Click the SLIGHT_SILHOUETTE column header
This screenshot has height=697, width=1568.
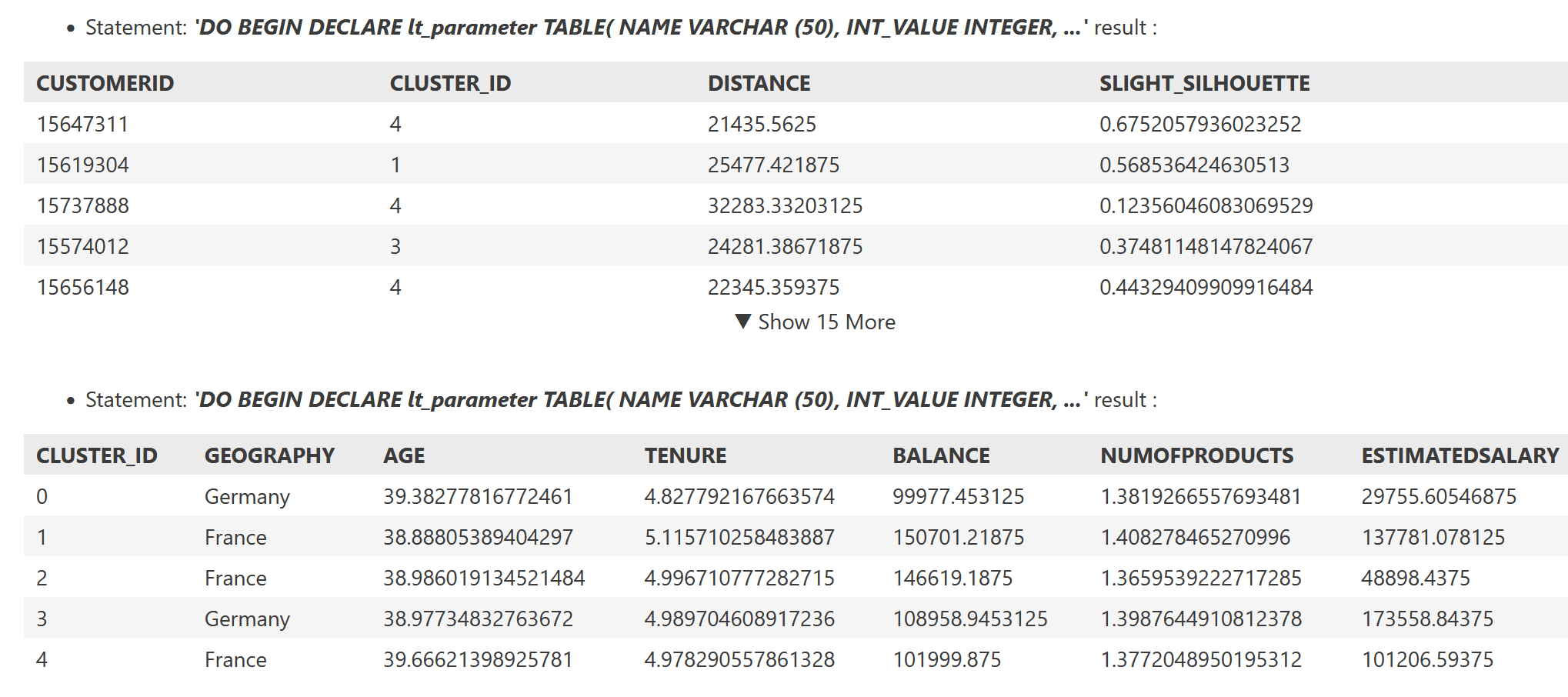click(x=1204, y=83)
